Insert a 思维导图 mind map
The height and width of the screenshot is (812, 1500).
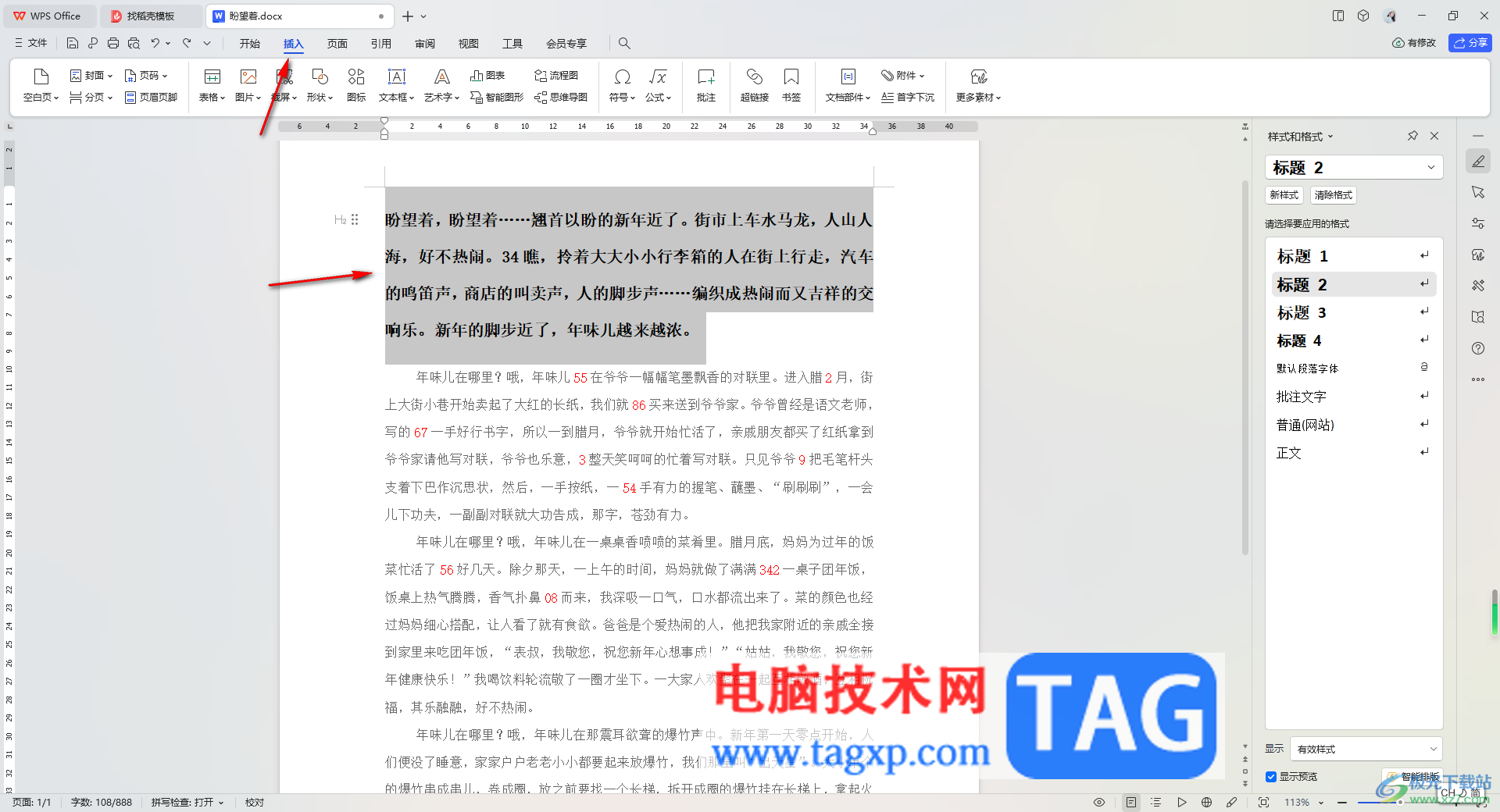click(x=561, y=98)
